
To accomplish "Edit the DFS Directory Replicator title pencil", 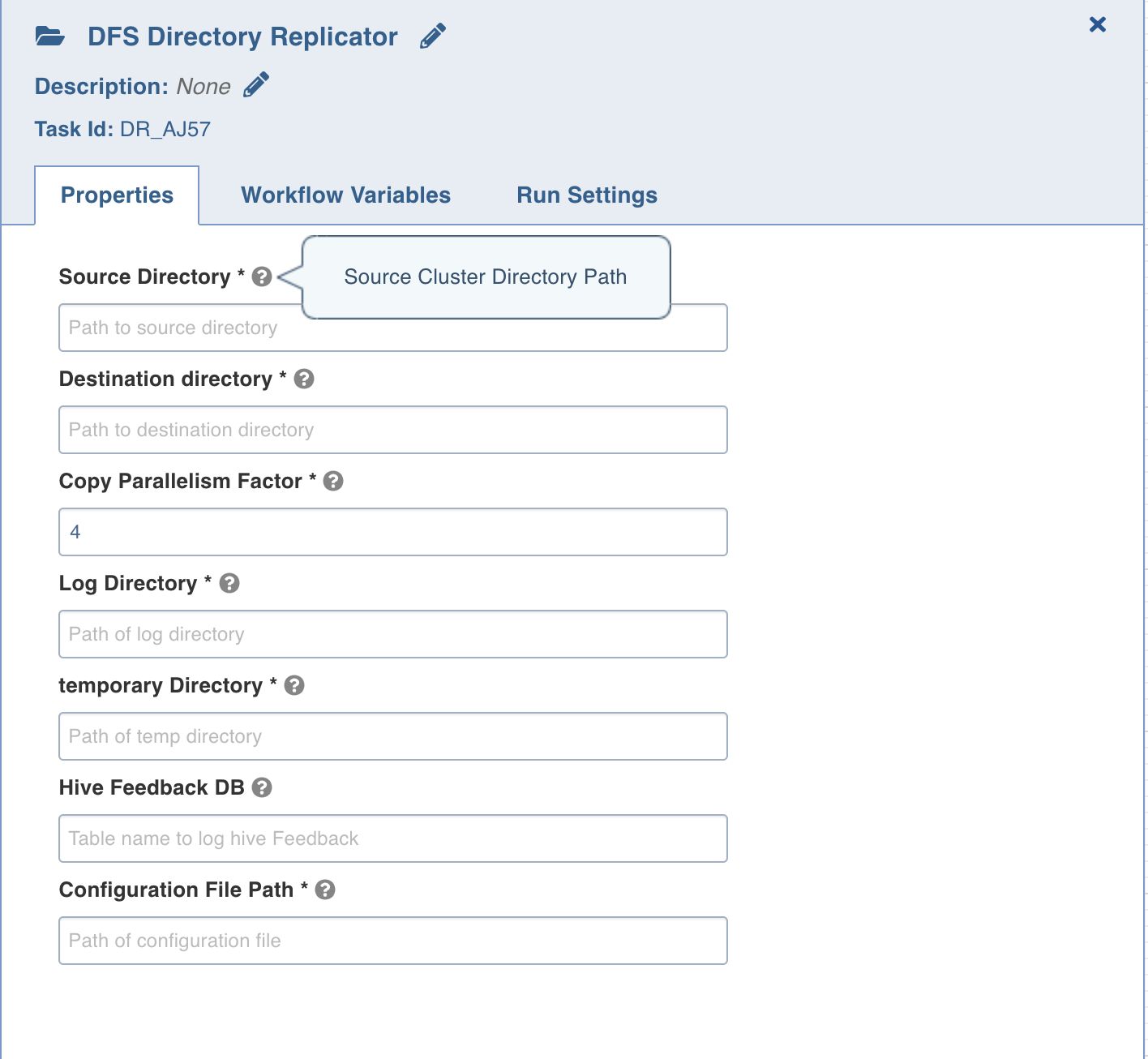I will coord(433,36).
